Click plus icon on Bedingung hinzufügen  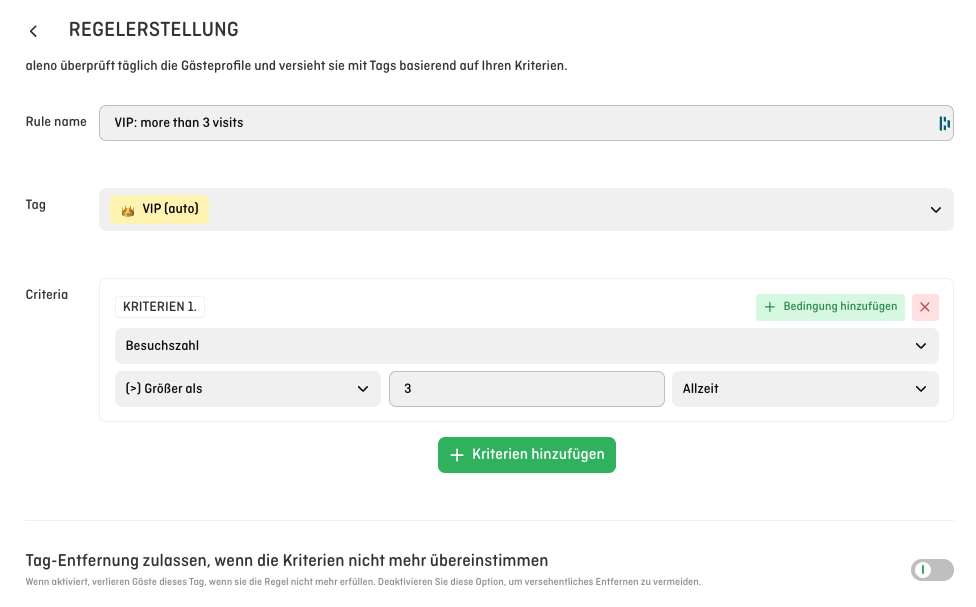(x=770, y=307)
